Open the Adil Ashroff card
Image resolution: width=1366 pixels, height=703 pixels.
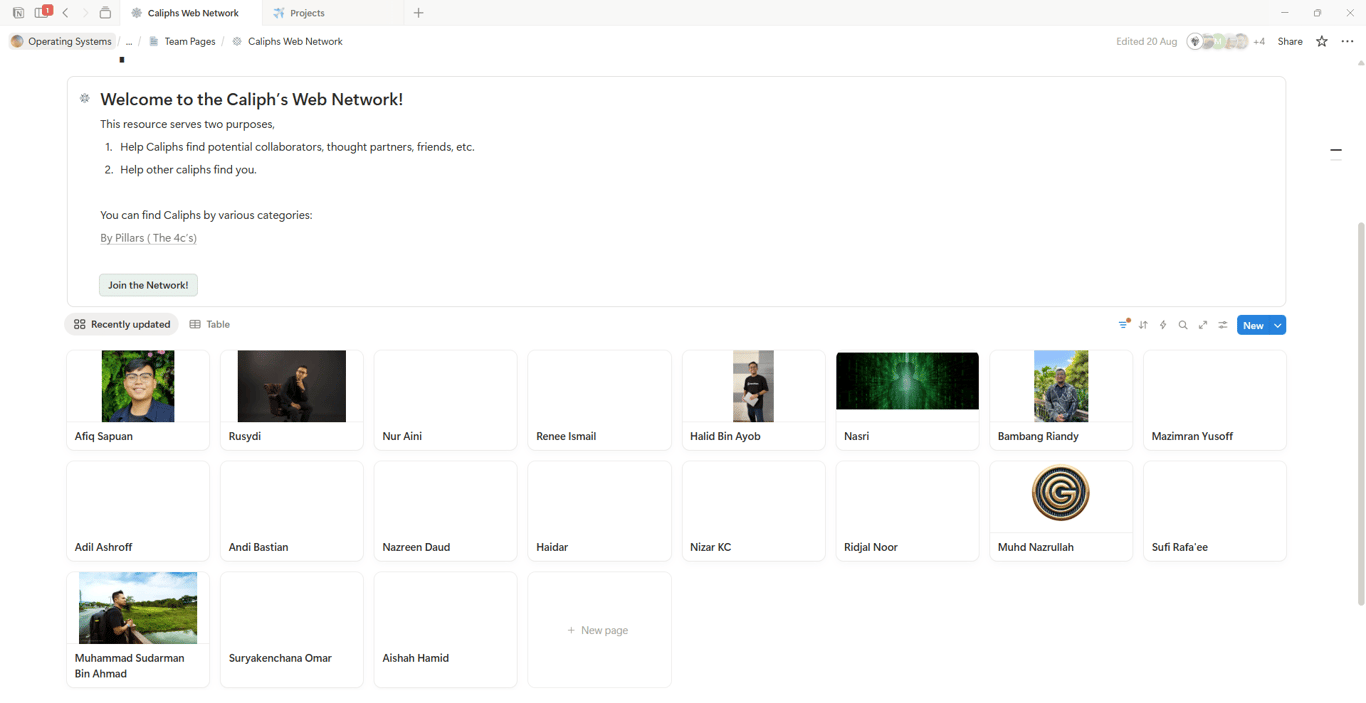(138, 511)
